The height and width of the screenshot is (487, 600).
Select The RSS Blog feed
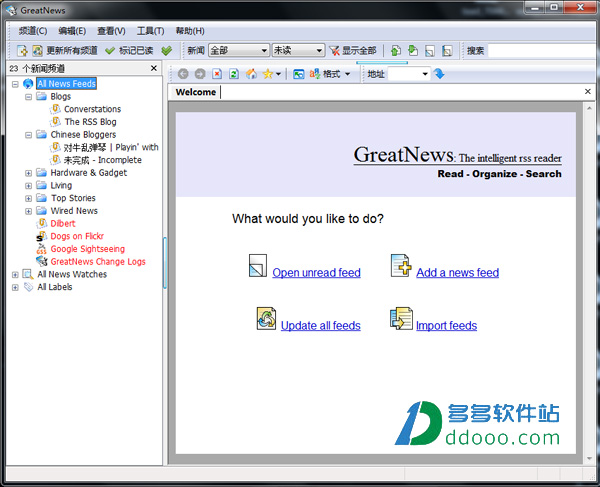(x=91, y=122)
